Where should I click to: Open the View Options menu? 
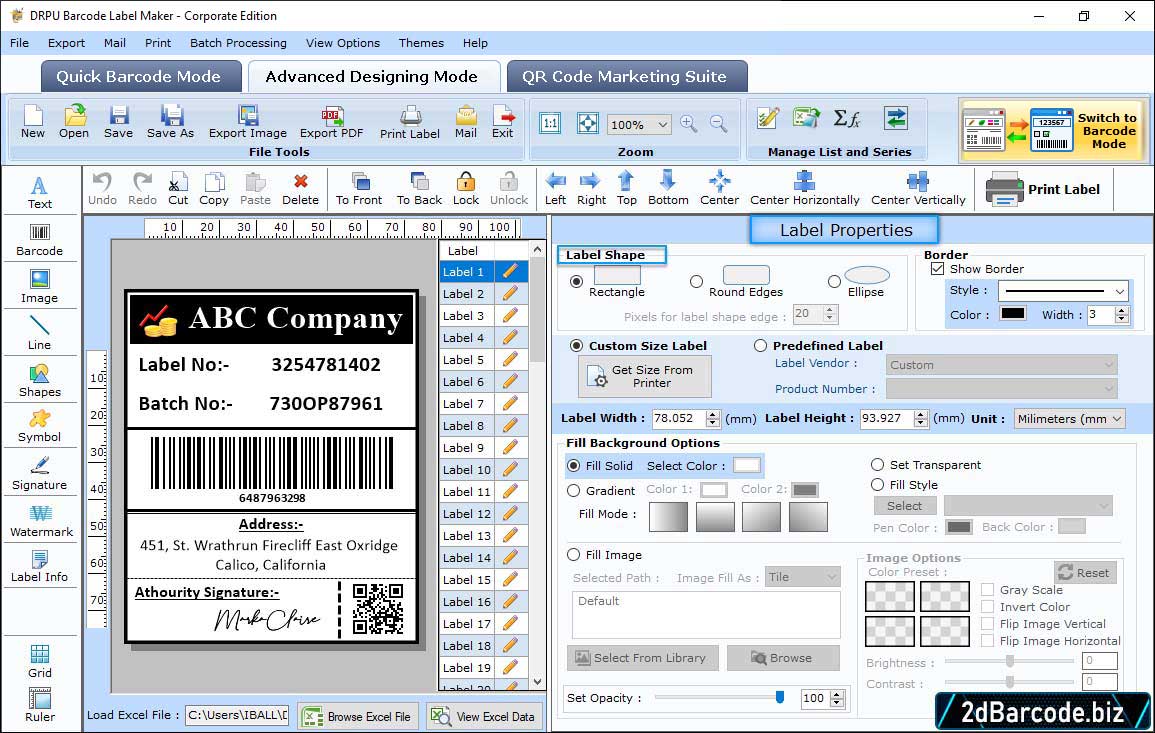coord(343,43)
